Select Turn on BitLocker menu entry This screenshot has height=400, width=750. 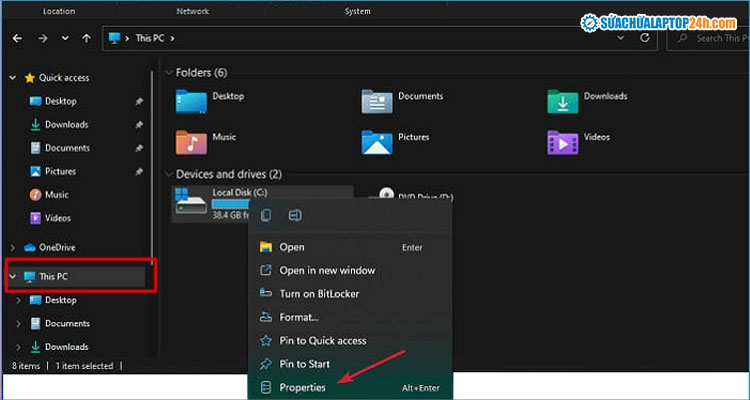[319, 294]
